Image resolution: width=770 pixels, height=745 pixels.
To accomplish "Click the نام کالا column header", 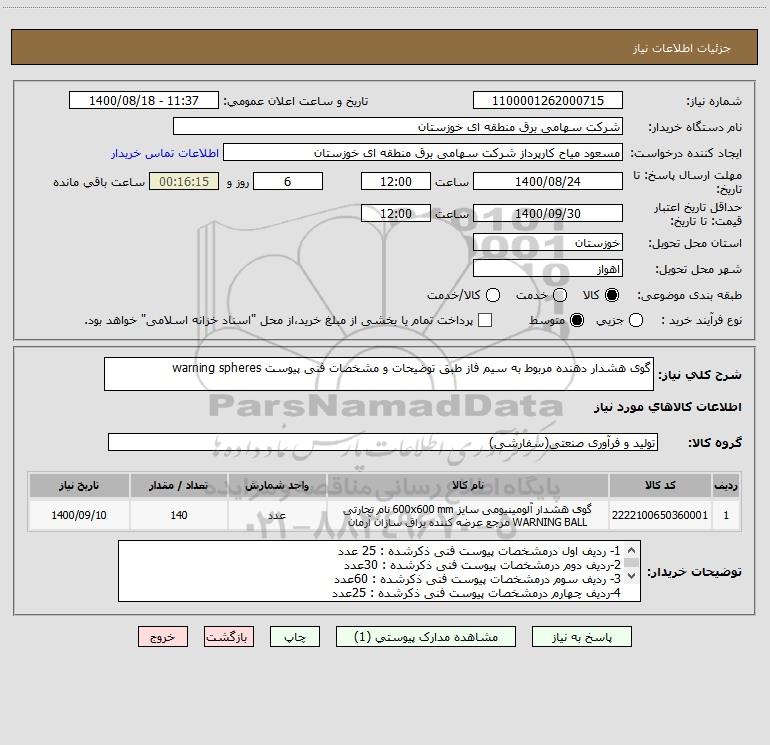I will click(x=468, y=485).
